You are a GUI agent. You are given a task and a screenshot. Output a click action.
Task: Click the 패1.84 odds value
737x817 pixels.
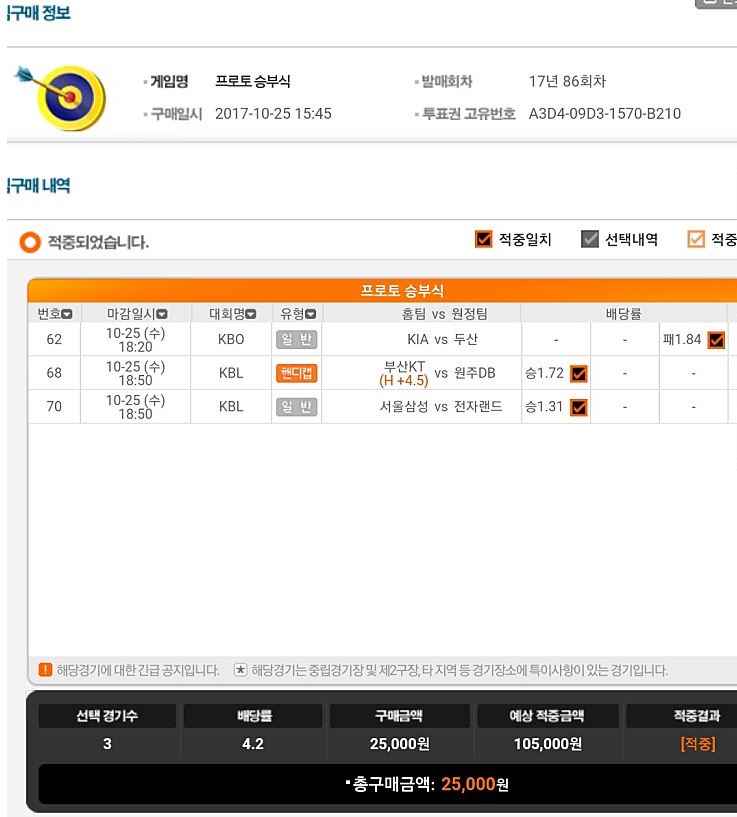682,340
